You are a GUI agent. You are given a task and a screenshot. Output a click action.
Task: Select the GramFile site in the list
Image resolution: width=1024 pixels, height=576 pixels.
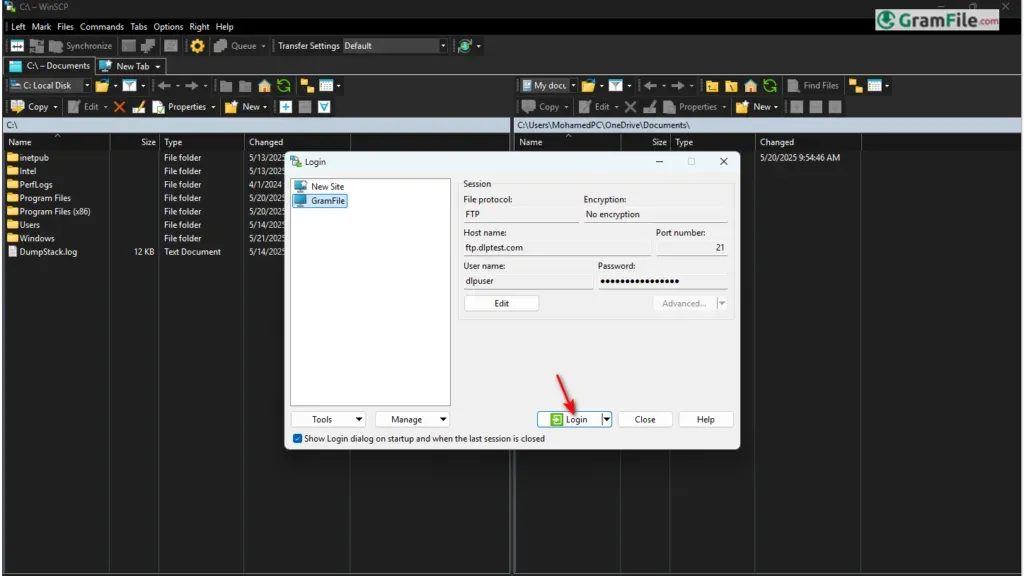(320, 200)
